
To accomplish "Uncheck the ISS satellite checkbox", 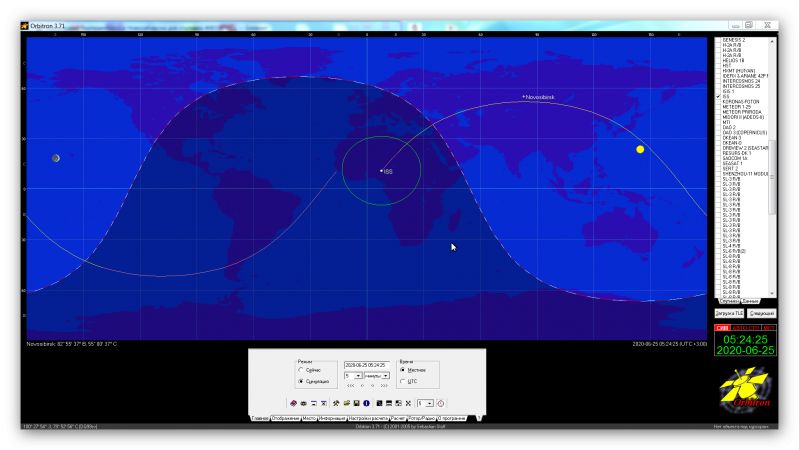I will 718,96.
